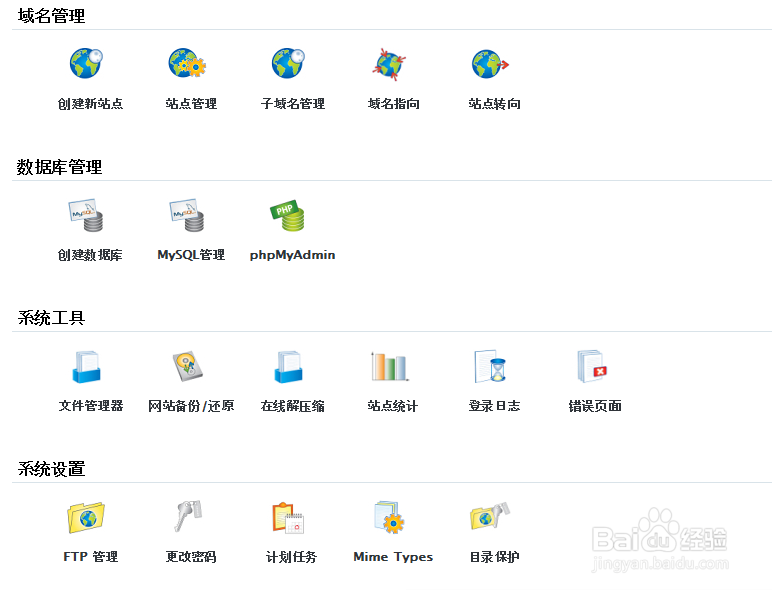This screenshot has width=772, height=590.
Task: Click the 在线解压缩 label link
Action: pos(293,406)
